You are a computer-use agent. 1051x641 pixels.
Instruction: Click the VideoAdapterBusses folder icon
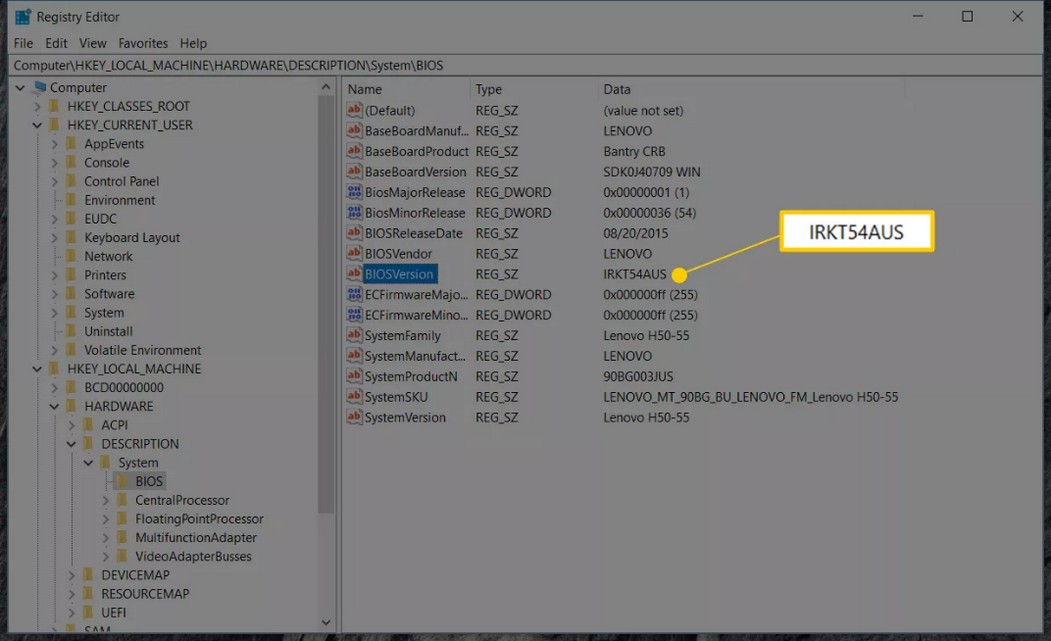tap(123, 556)
